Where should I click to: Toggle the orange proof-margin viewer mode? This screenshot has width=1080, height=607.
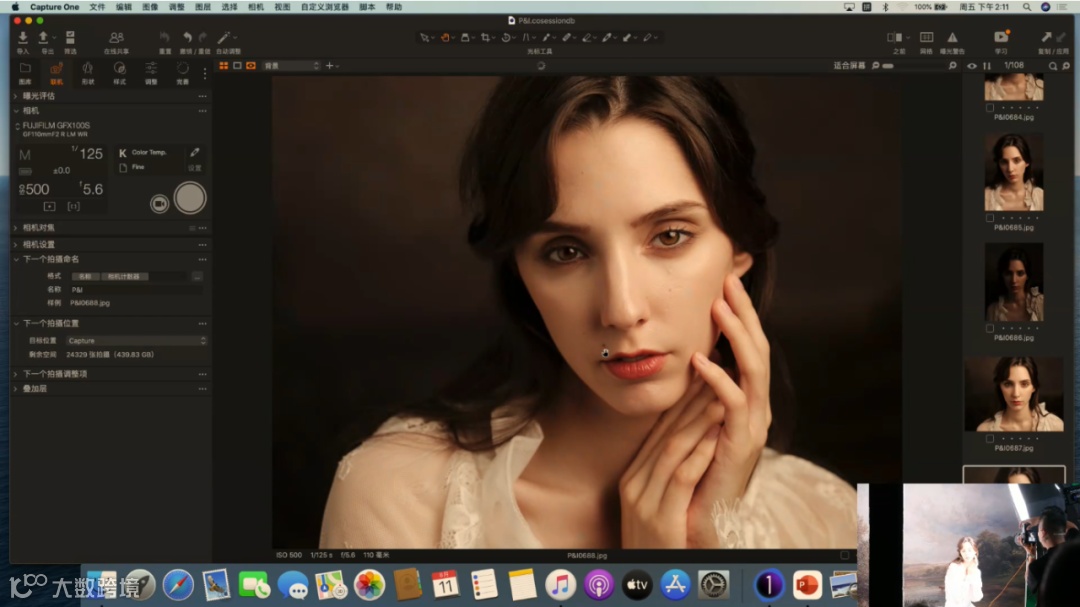pyautogui.click(x=251, y=65)
